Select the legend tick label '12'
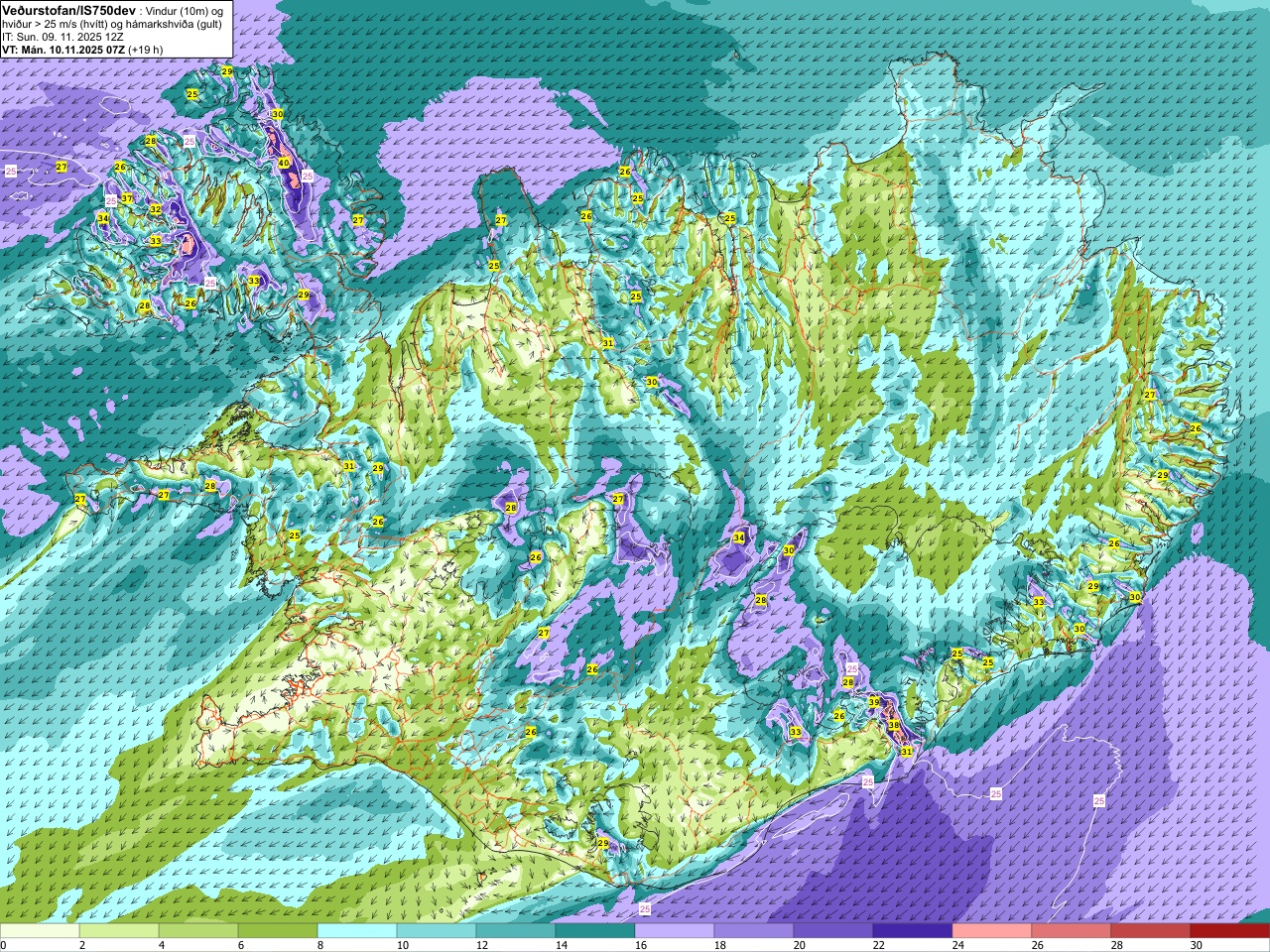 482,945
